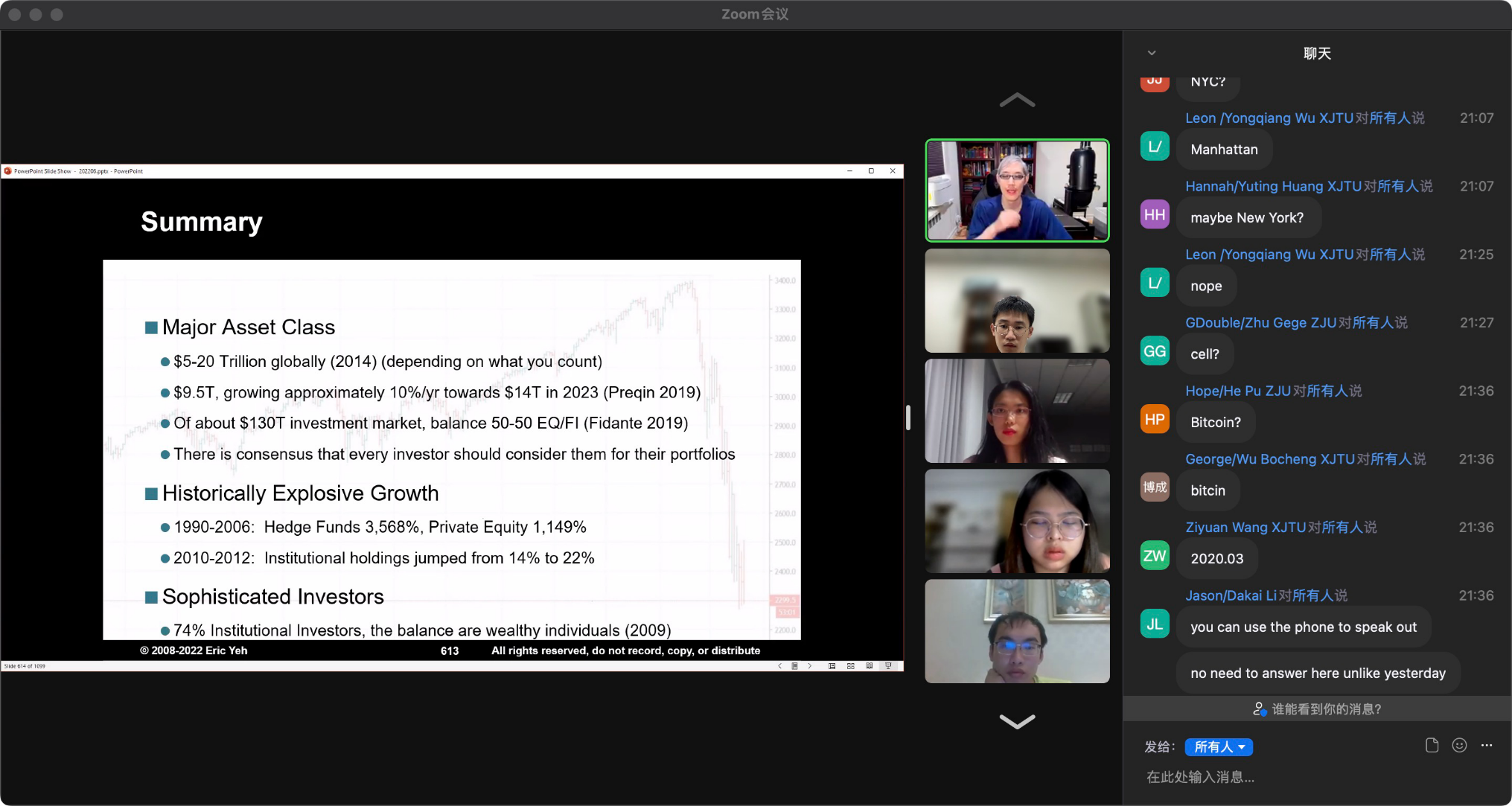Collapse the chat panel with chevron
Screen dimensions: 1512x806
(1152, 53)
